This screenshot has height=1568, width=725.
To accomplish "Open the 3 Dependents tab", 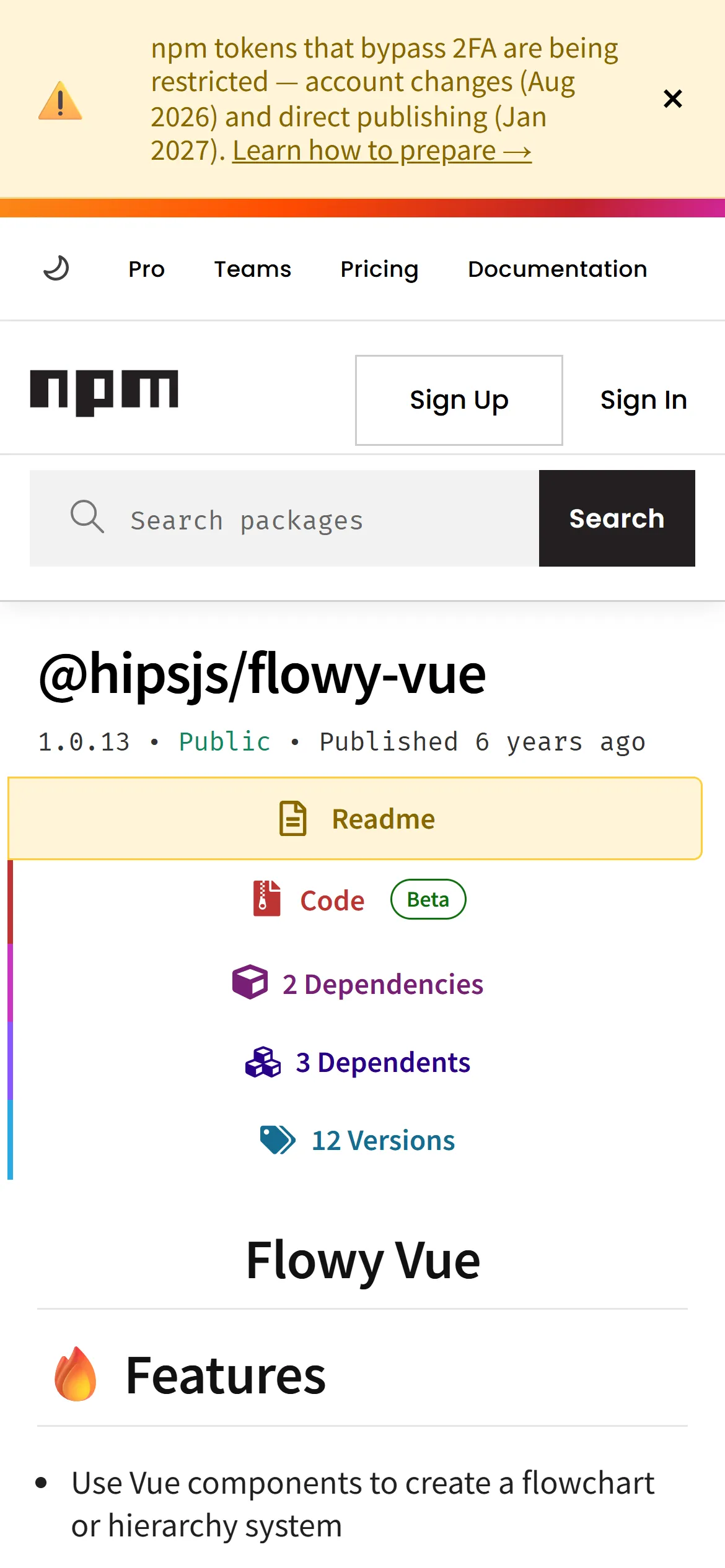I will 354,1061.
